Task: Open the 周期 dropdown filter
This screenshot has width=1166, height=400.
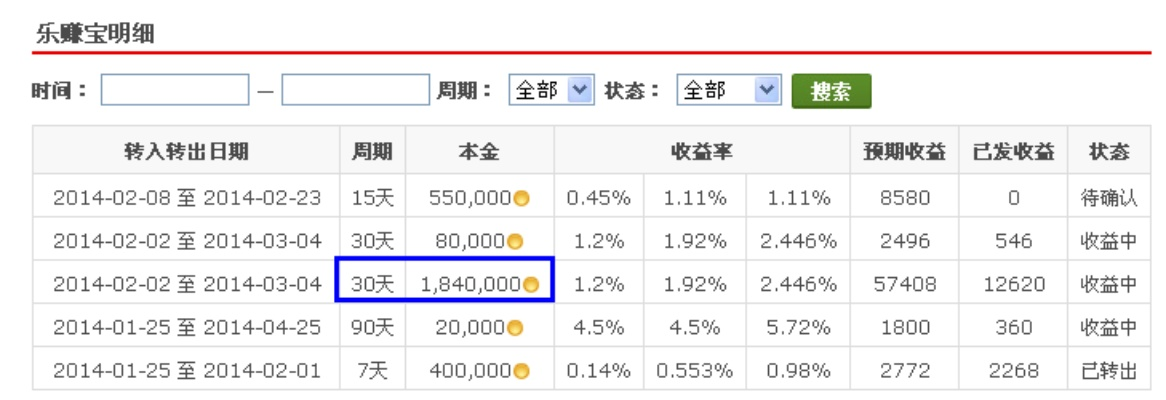Action: 552,91
